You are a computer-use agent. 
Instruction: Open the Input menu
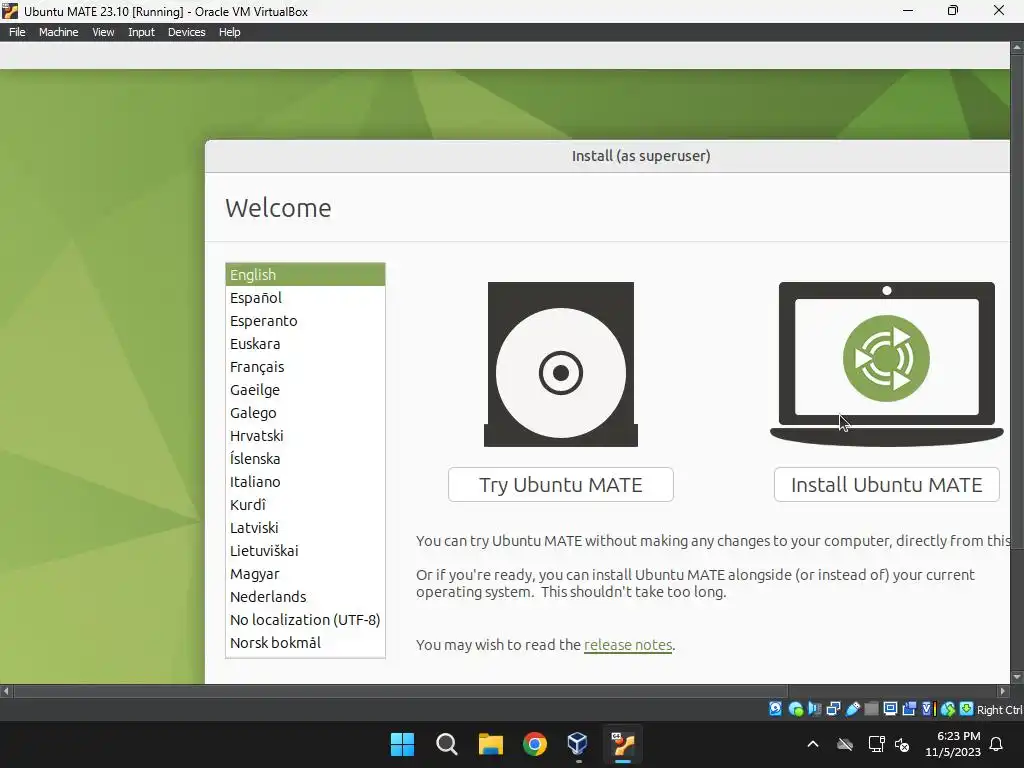coord(141,32)
